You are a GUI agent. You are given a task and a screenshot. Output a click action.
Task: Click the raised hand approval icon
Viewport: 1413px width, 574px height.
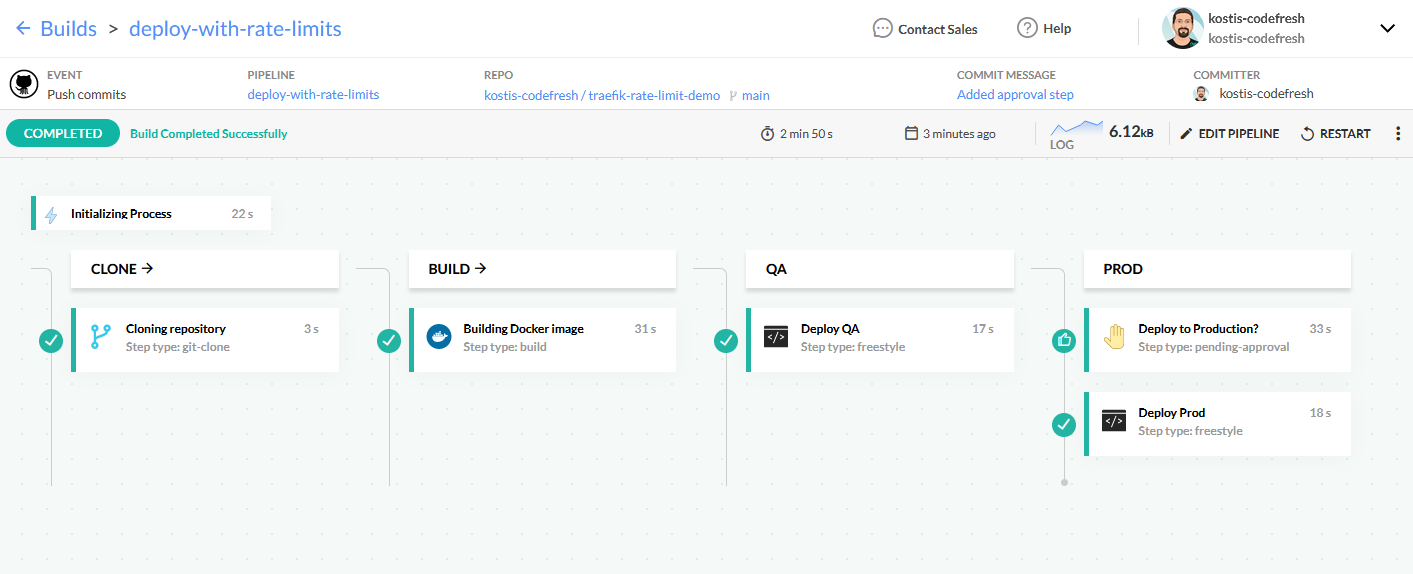1114,337
